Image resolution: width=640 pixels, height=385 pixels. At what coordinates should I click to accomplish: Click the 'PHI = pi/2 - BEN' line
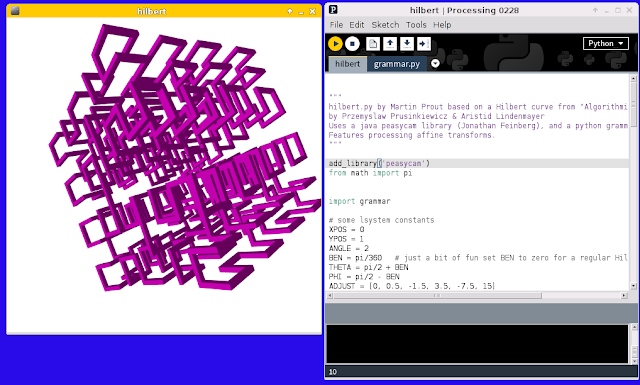[x=364, y=276]
